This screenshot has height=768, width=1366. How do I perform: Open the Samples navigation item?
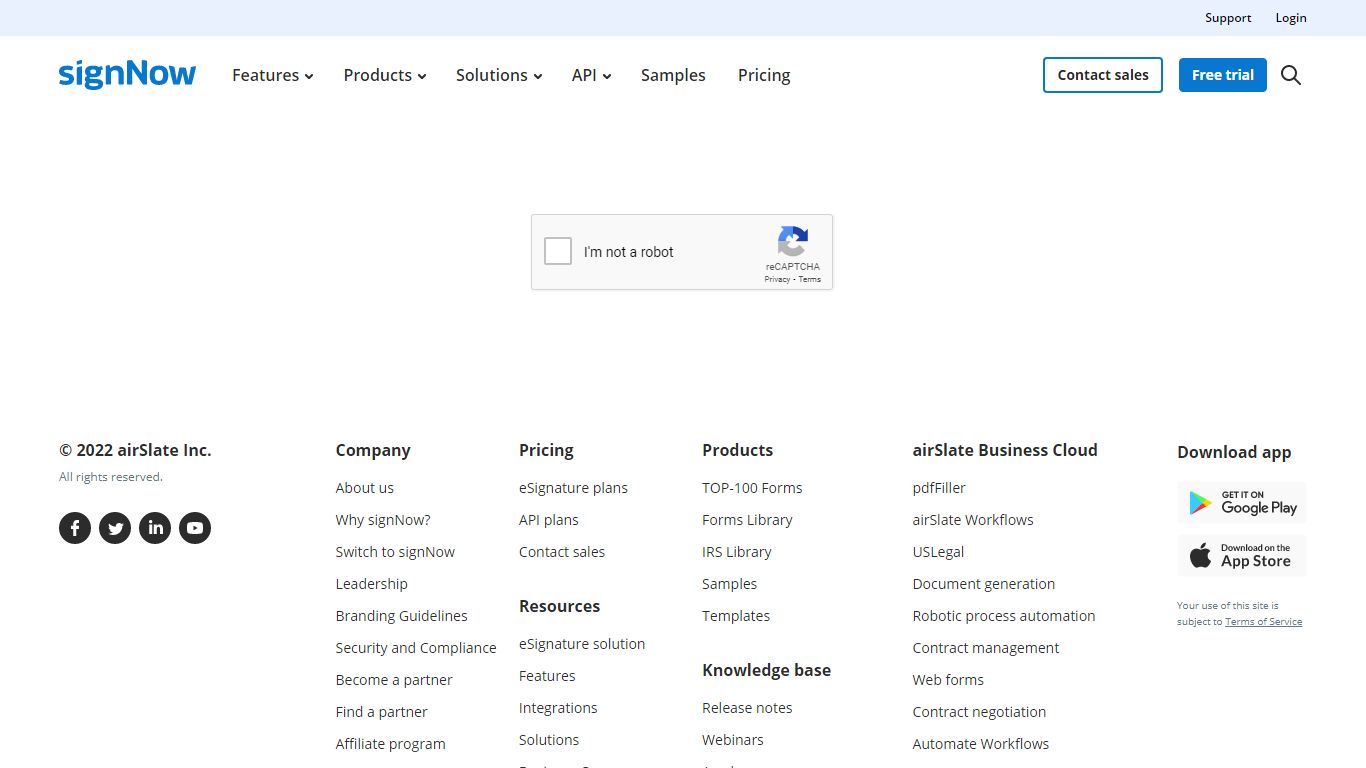coord(673,75)
